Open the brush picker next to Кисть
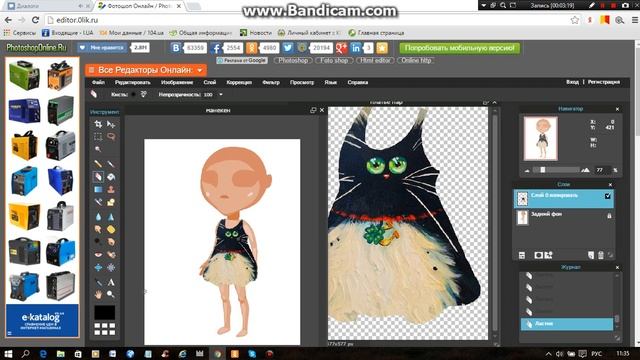Image resolution: width=640 pixels, height=360 pixels. point(133,94)
